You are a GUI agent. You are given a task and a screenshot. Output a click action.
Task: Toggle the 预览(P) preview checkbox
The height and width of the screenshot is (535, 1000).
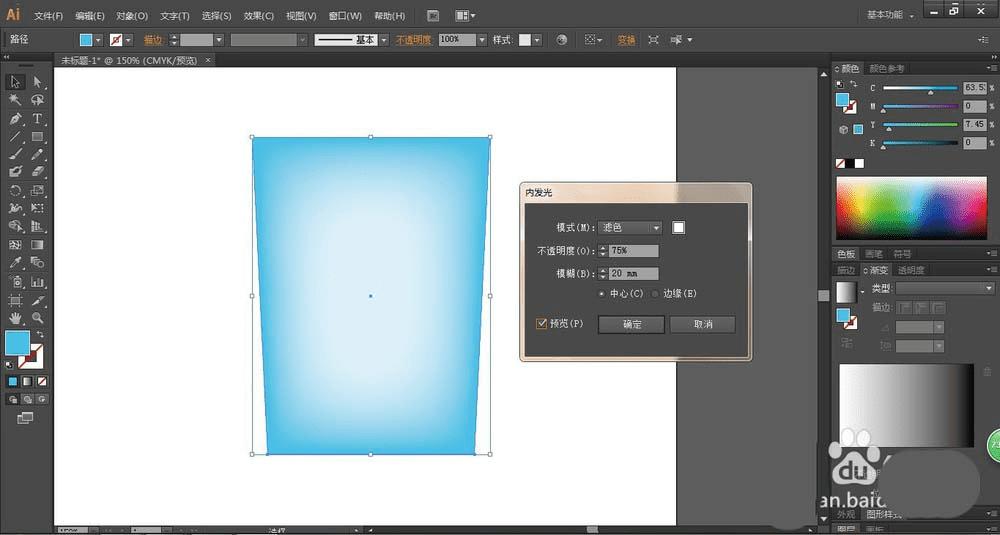(542, 324)
